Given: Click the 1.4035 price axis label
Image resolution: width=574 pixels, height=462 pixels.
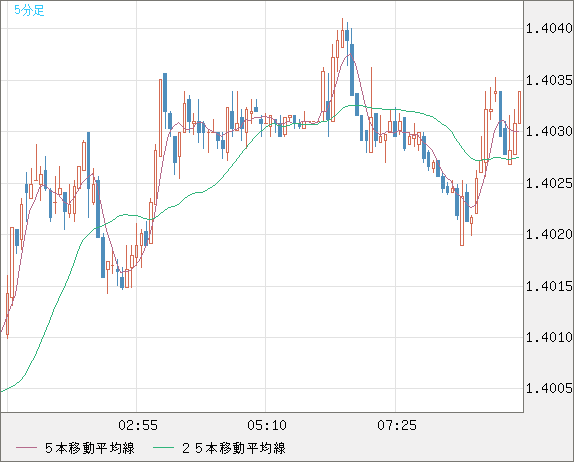Looking at the screenshot, I should [549, 80].
